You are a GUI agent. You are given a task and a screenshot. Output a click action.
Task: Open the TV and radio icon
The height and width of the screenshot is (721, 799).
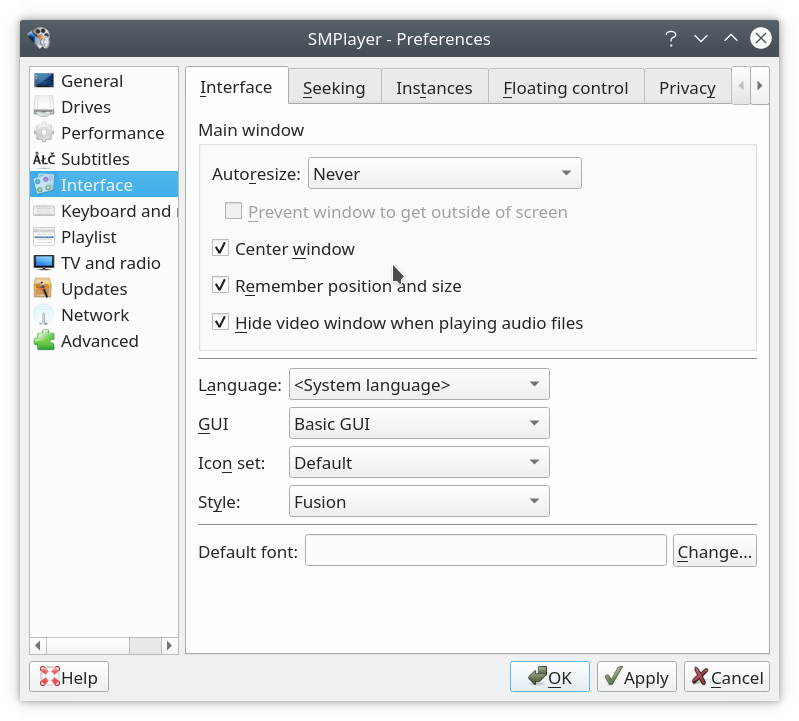coord(44,263)
